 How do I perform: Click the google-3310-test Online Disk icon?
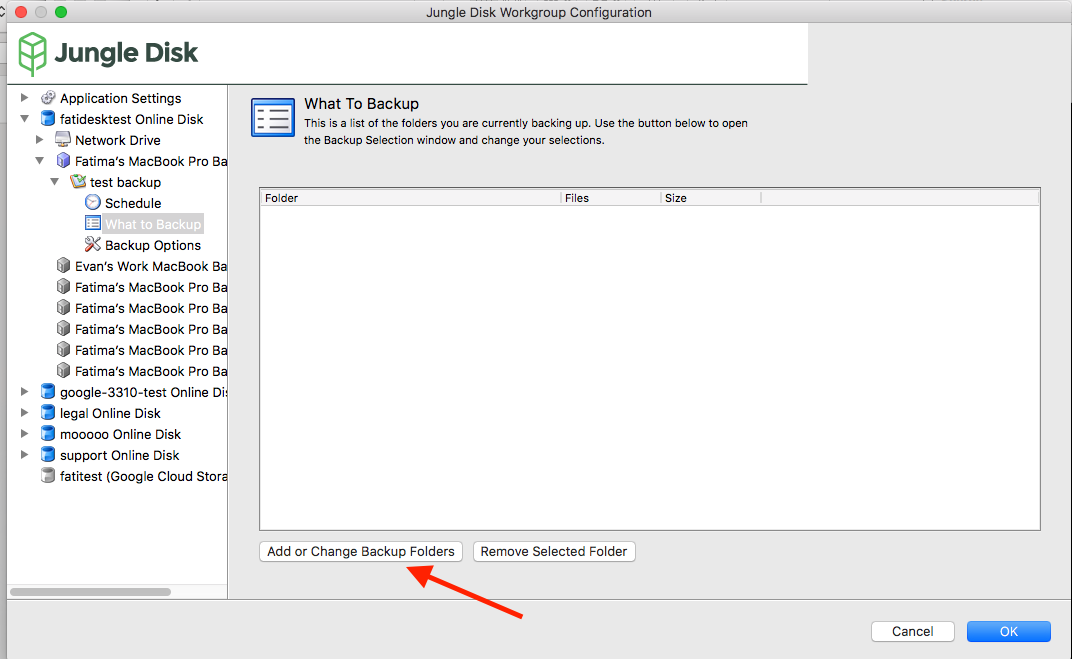point(48,392)
